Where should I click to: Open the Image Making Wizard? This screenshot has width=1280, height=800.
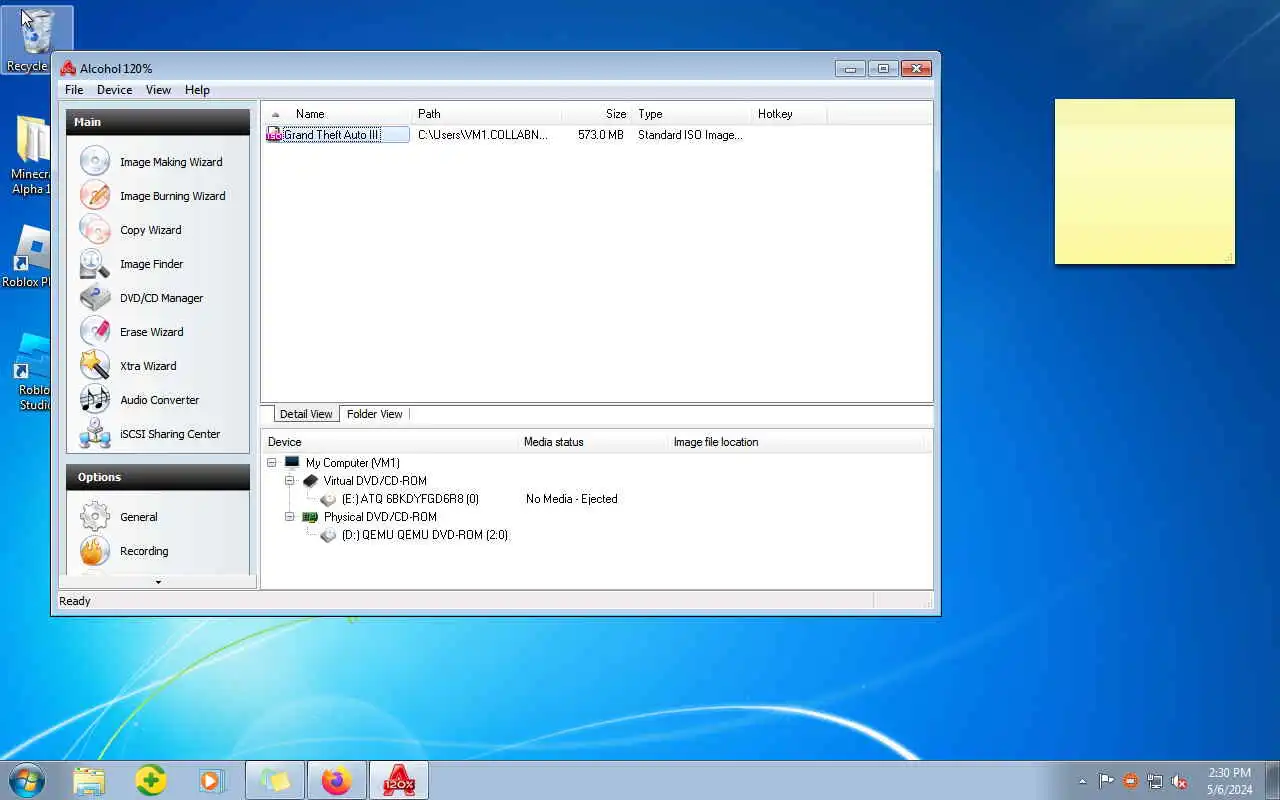pos(152,162)
